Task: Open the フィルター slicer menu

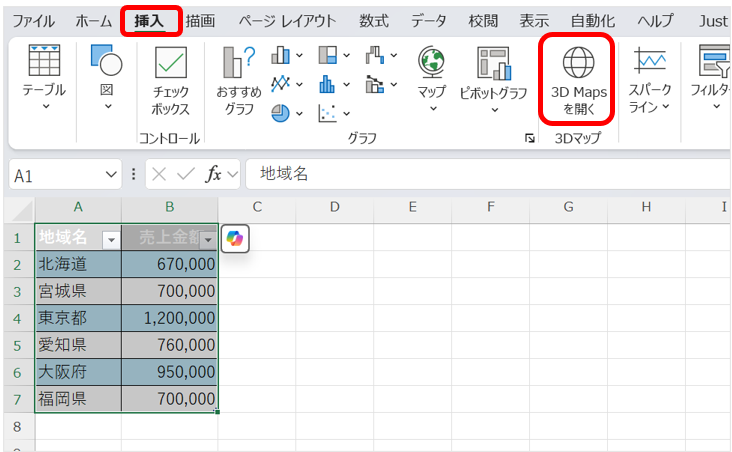Action: tap(711, 77)
